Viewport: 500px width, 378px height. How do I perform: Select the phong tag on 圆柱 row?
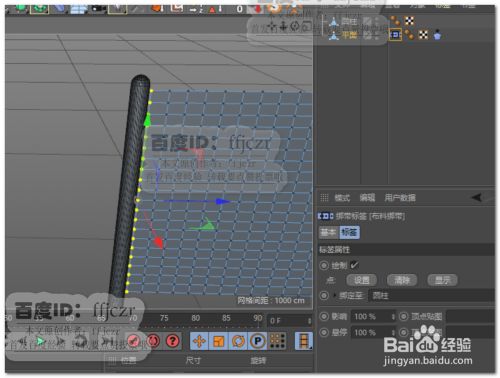tap(396, 21)
